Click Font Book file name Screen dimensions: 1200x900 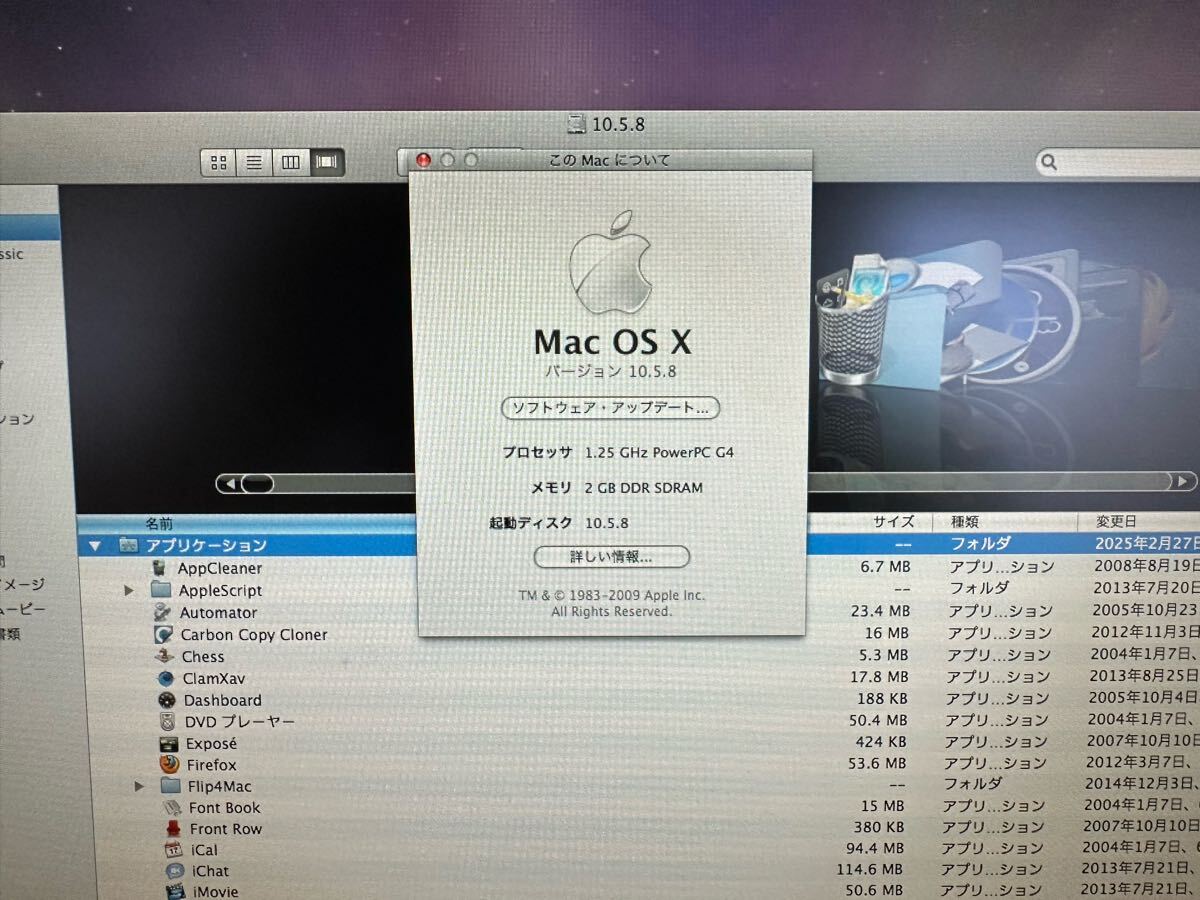point(224,807)
